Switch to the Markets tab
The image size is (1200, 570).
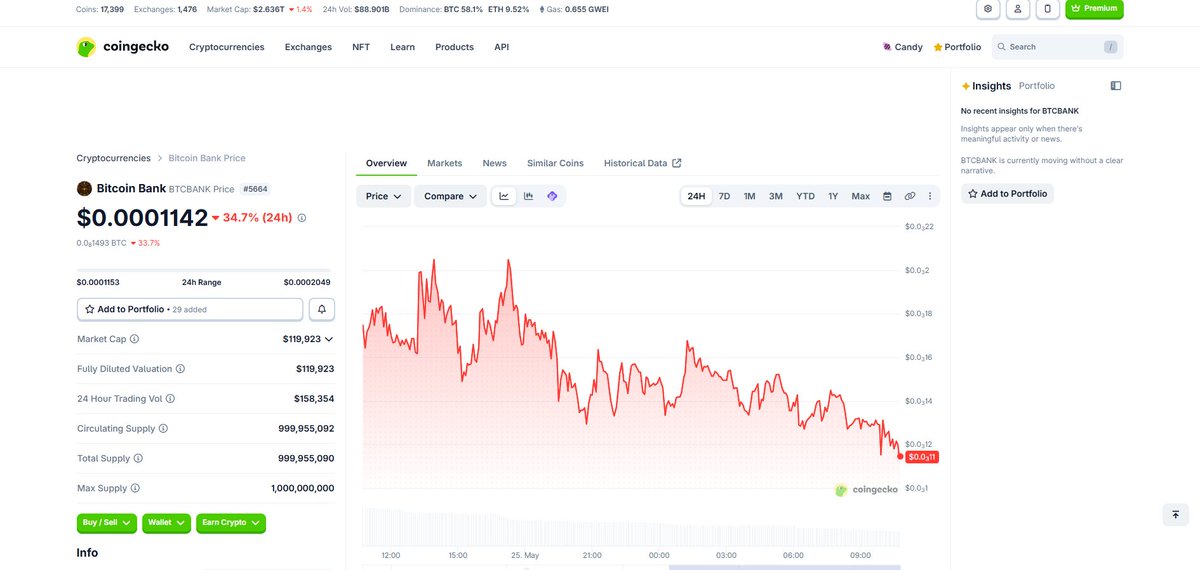click(445, 163)
